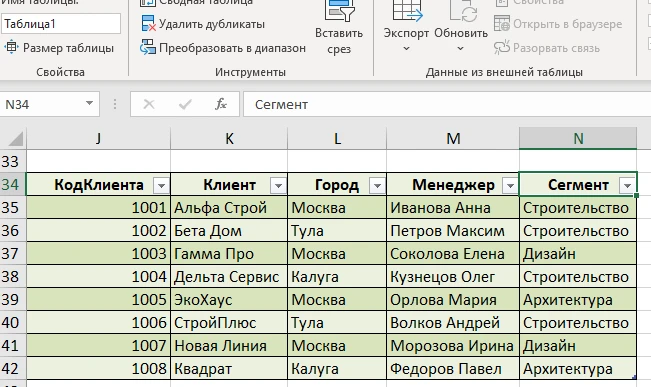Click cell Федоров Павел
This screenshot has width=651, height=387.
click(453, 369)
